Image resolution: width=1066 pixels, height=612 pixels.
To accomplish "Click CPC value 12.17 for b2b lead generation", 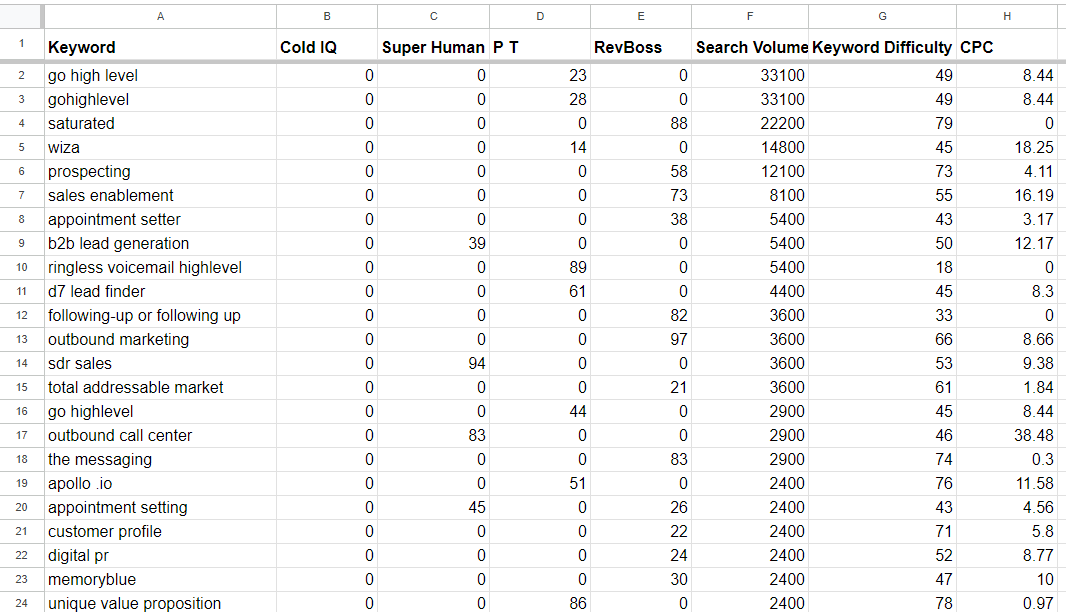I will [1007, 243].
